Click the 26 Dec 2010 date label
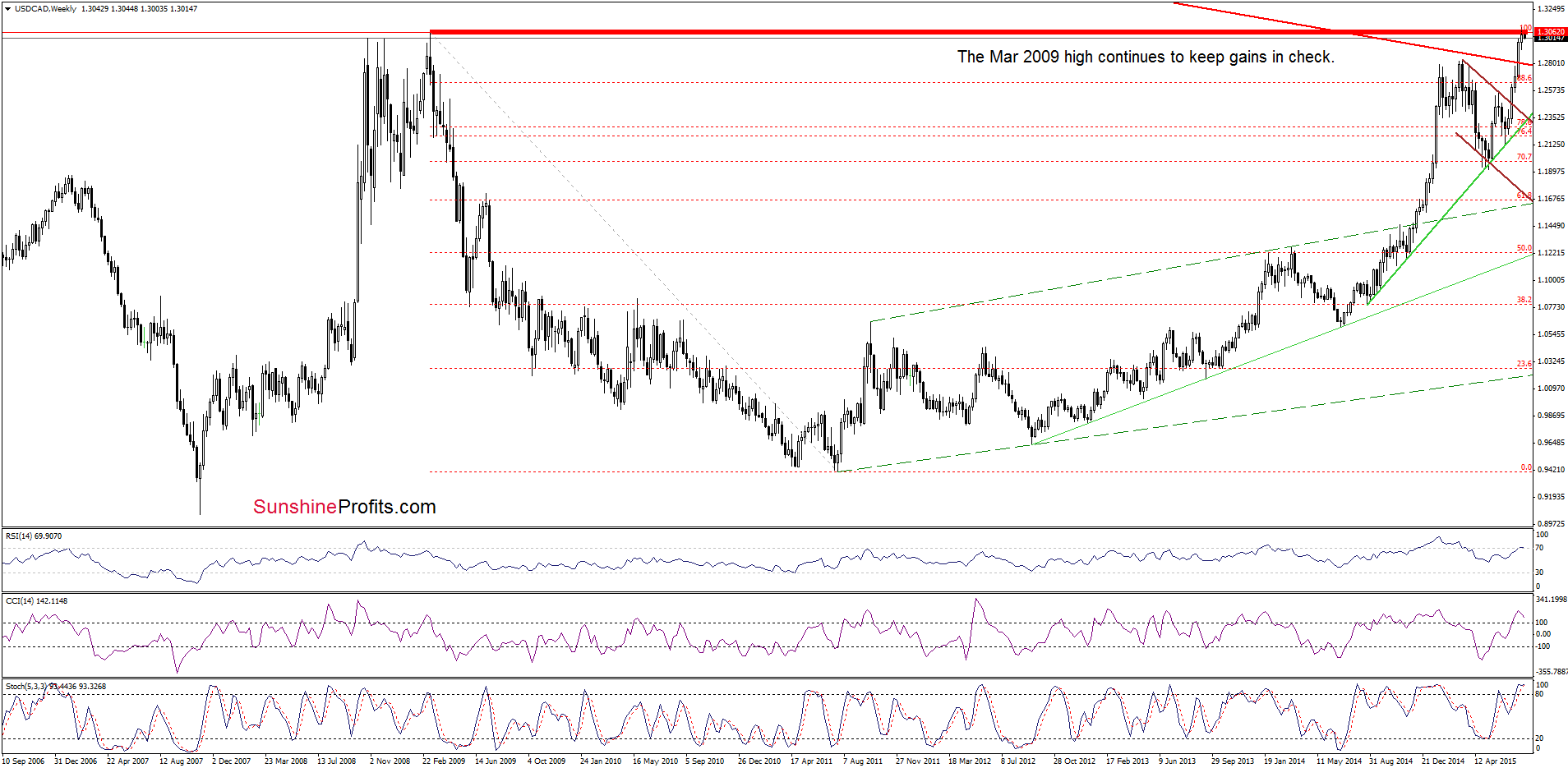Screen dimensions: 1568x768 [759, 761]
